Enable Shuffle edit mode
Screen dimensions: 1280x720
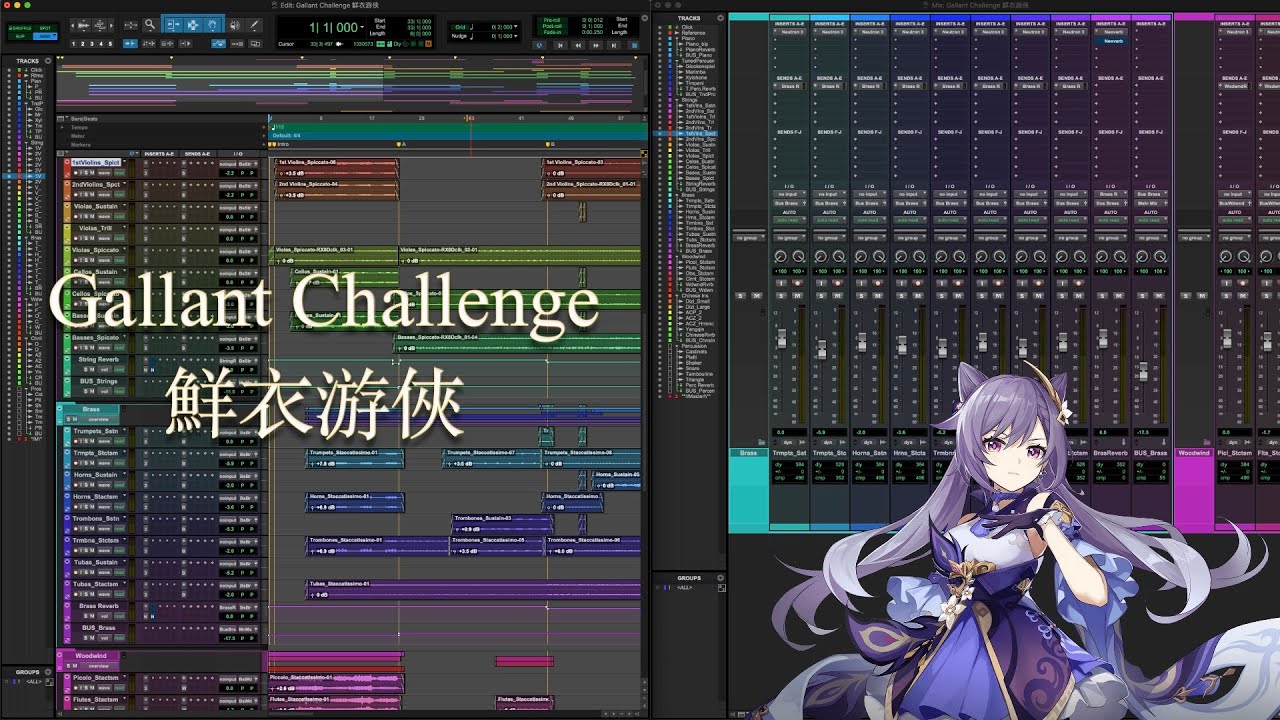(x=20, y=28)
